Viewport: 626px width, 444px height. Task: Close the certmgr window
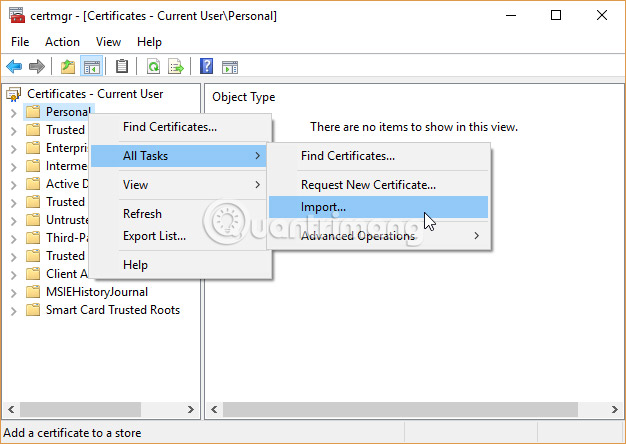pyautogui.click(x=602, y=16)
